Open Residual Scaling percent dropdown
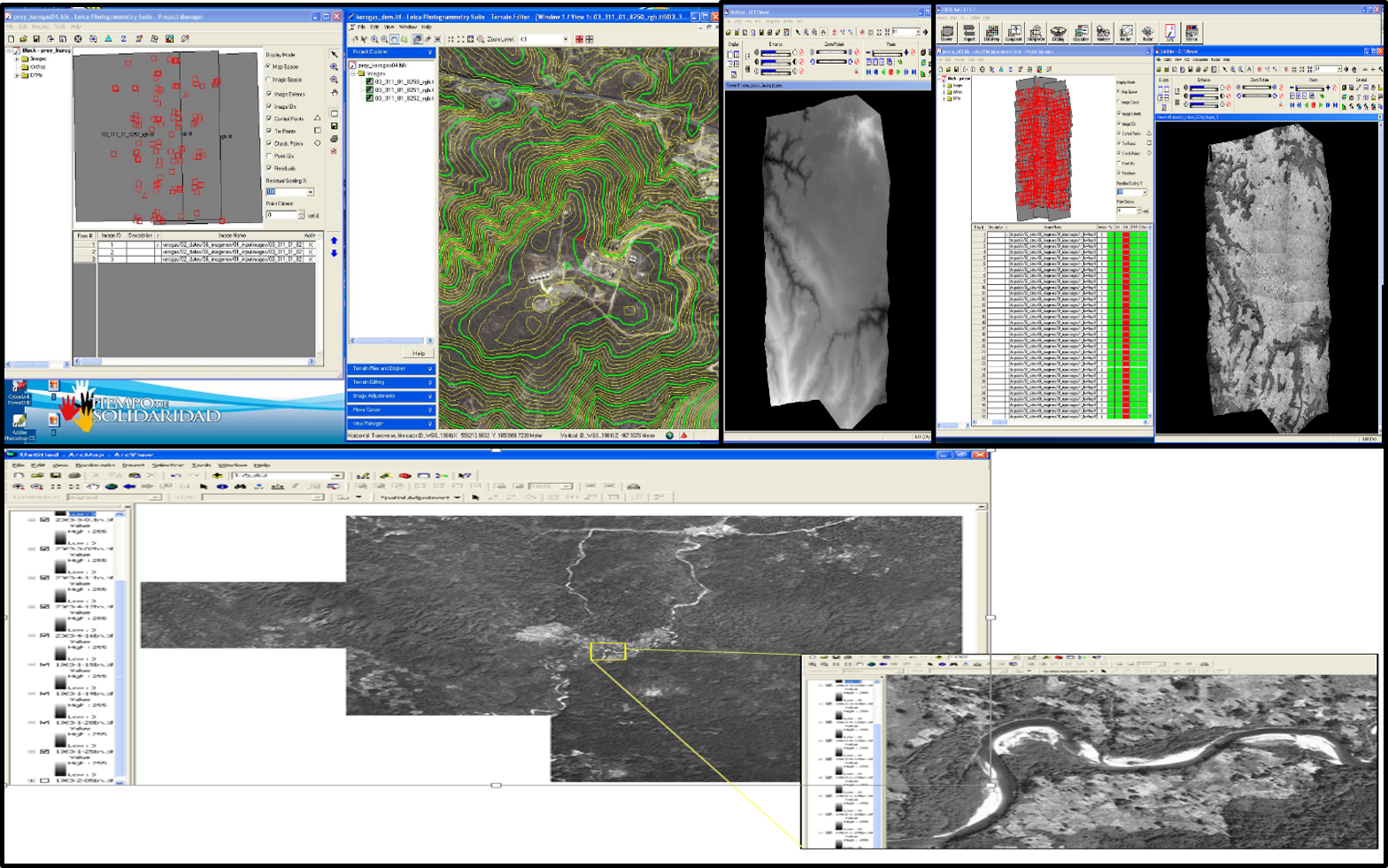Viewport: 1388px width, 868px height. (x=310, y=192)
